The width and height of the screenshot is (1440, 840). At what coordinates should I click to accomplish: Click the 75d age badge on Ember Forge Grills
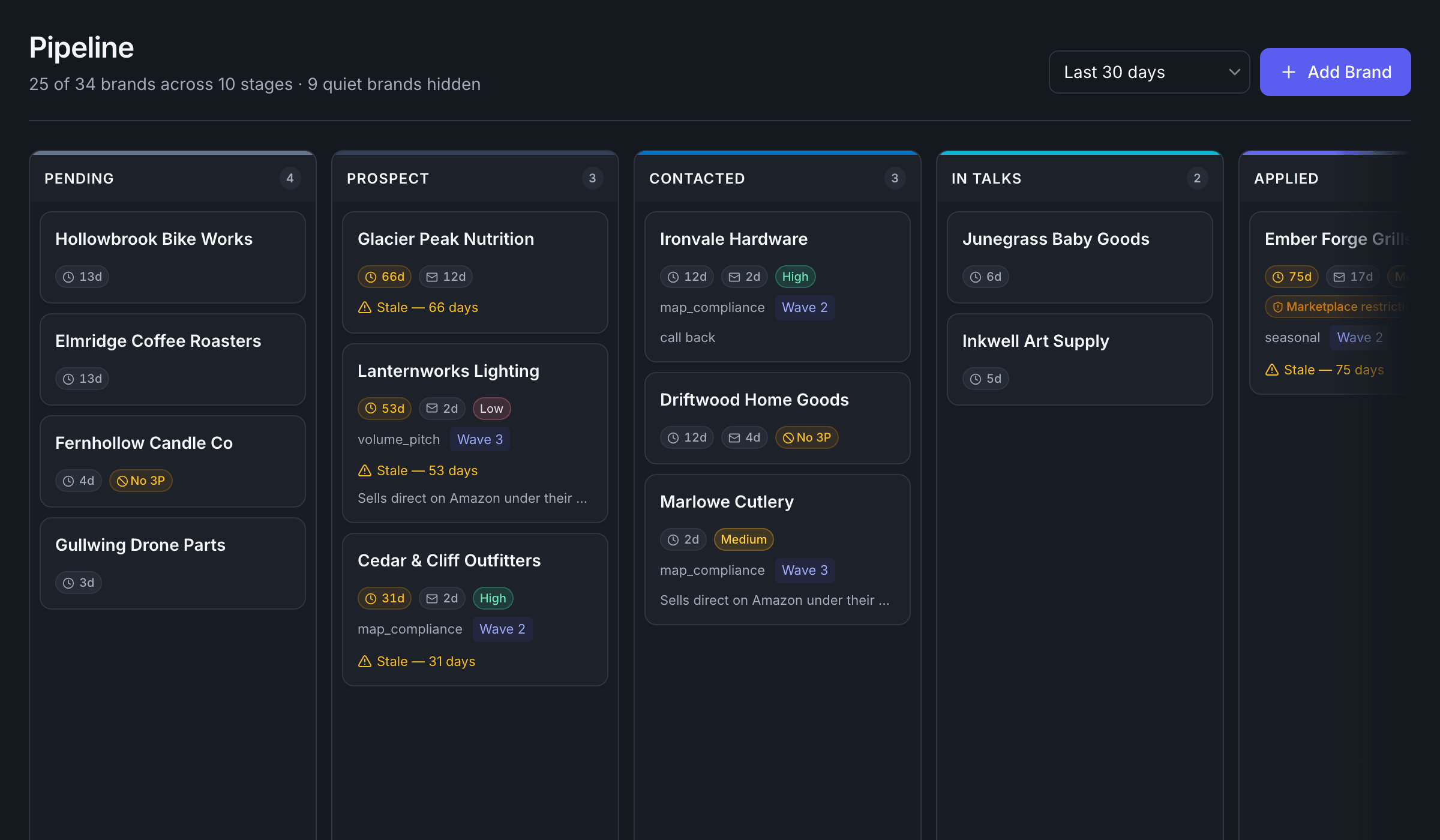[x=1292, y=277]
